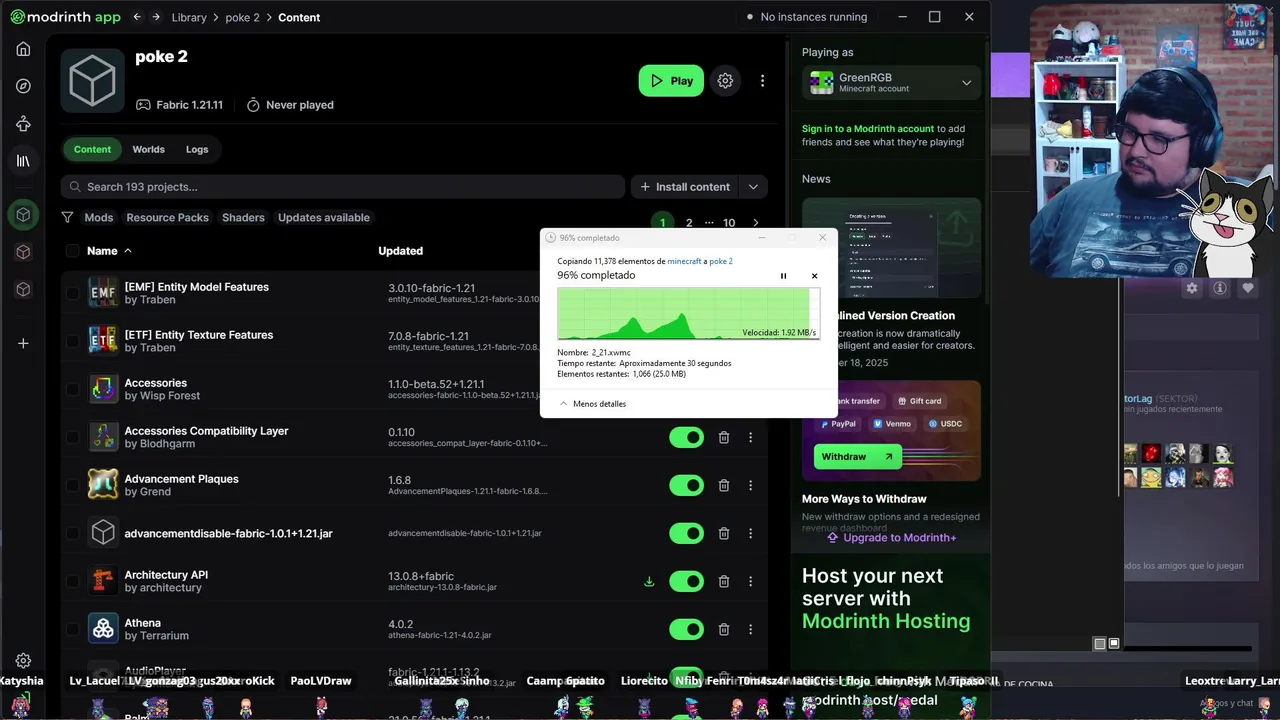Delete the Athena mod
Image resolution: width=1280 pixels, height=720 pixels.
pyautogui.click(x=724, y=629)
